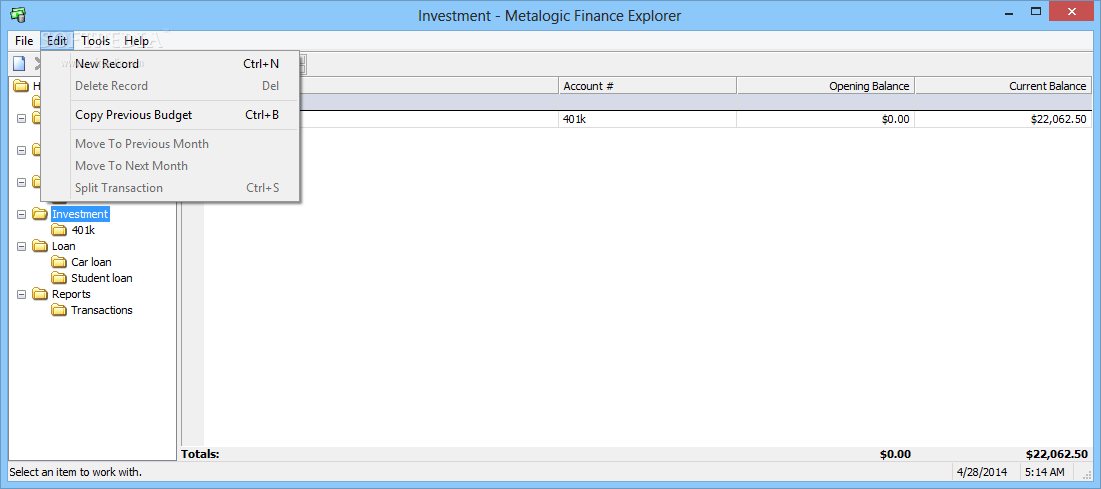Choose New Record from Edit menu
1101x489 pixels.
tap(171, 64)
